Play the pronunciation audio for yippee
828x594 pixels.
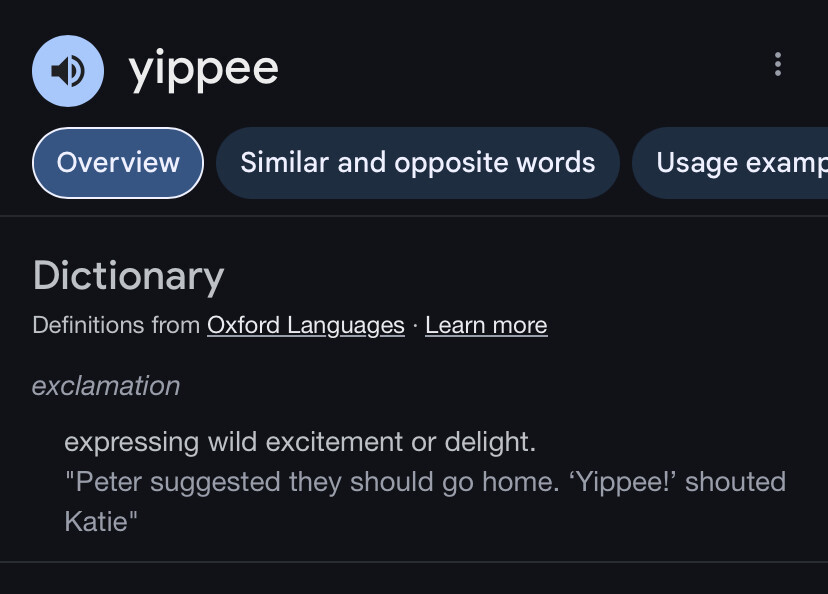(x=68, y=70)
